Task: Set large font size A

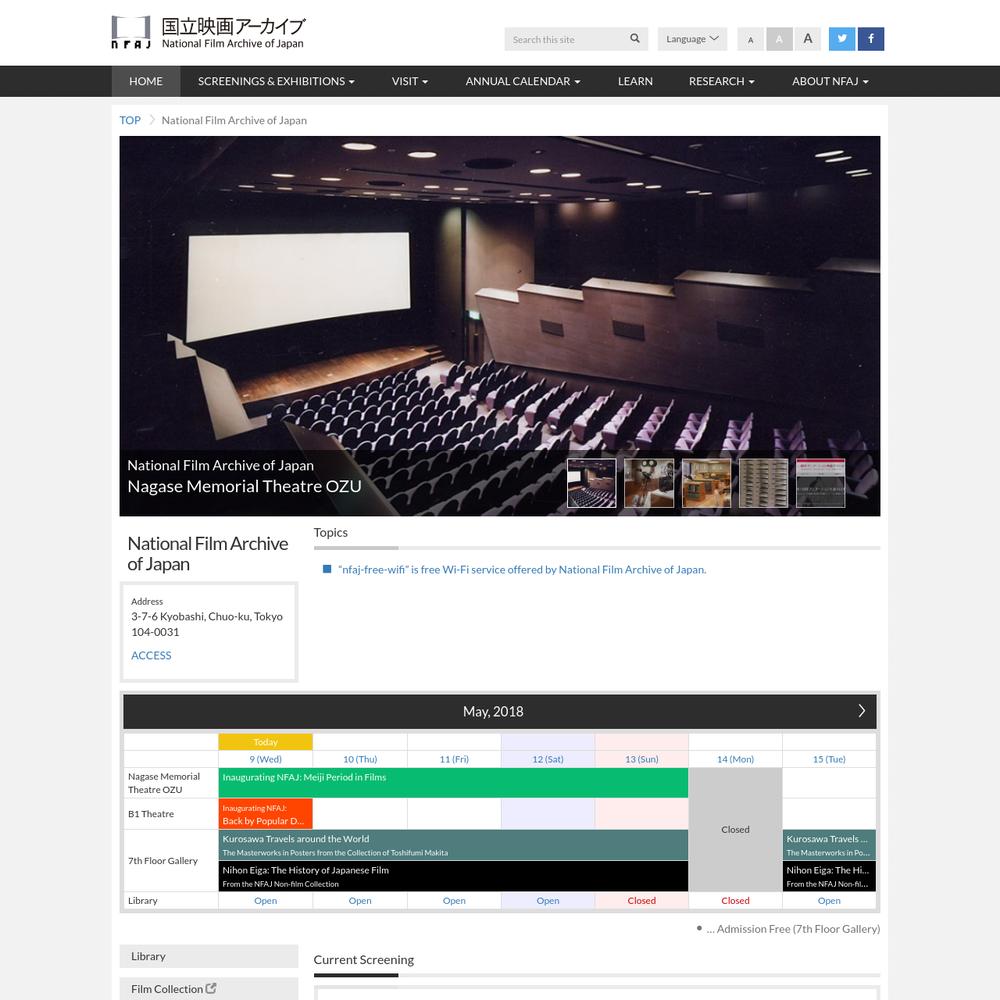Action: (807, 40)
